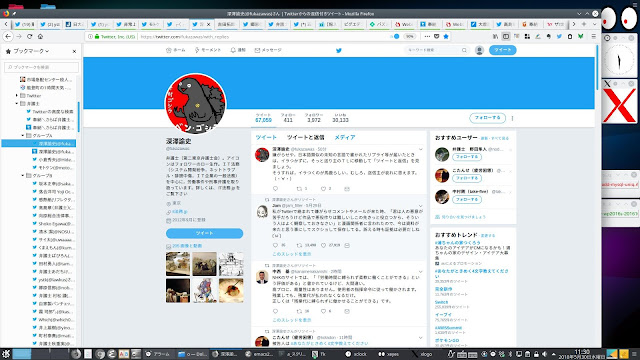Click the フォローする button on the profile
Image resolution: width=640 pixels, height=360 pixels.
click(487, 118)
